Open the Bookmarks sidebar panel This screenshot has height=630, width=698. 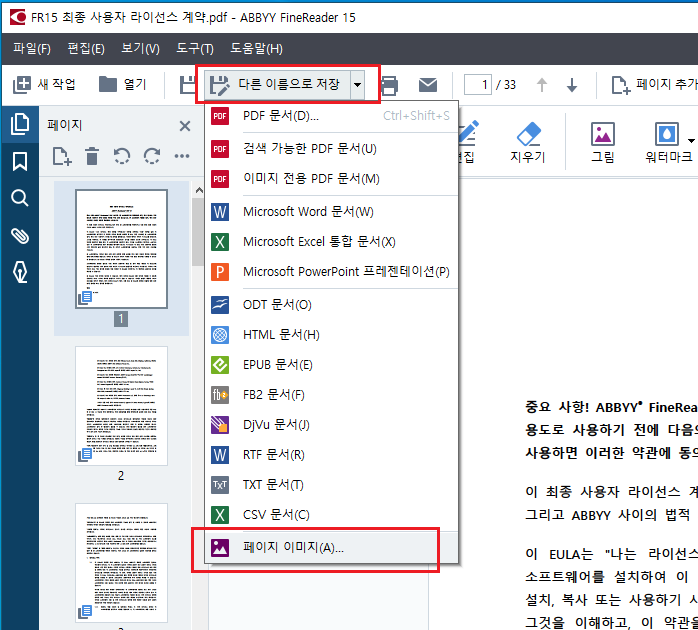click(20, 161)
